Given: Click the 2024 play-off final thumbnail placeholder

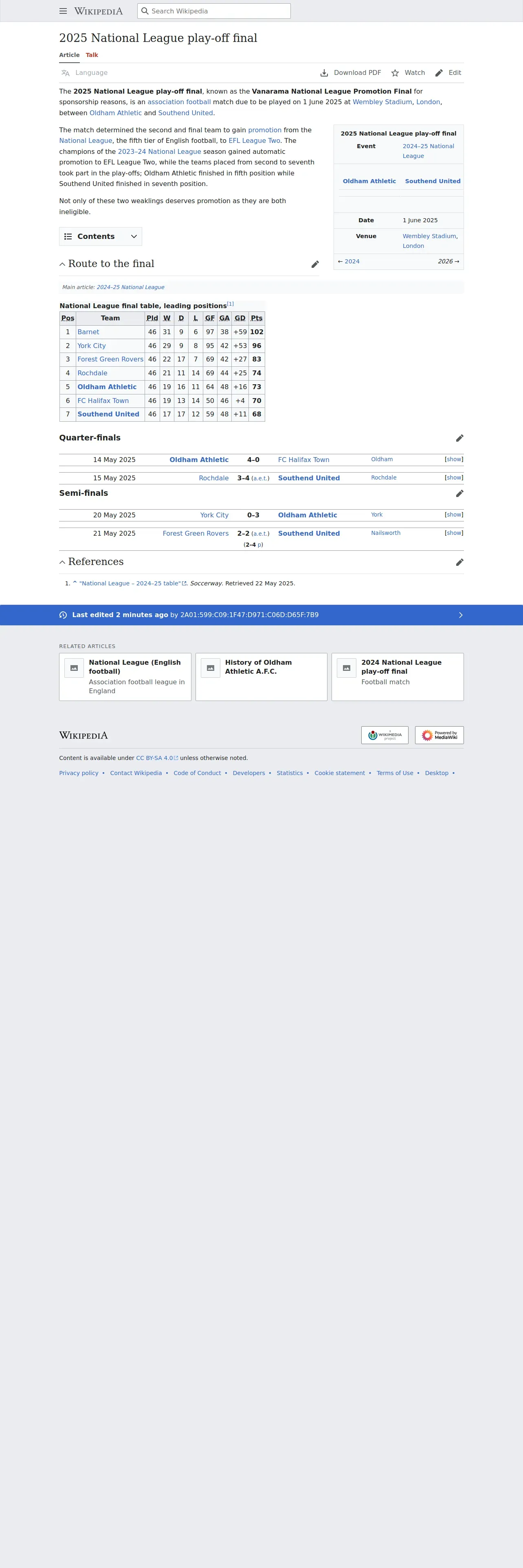Looking at the screenshot, I should pyautogui.click(x=347, y=668).
